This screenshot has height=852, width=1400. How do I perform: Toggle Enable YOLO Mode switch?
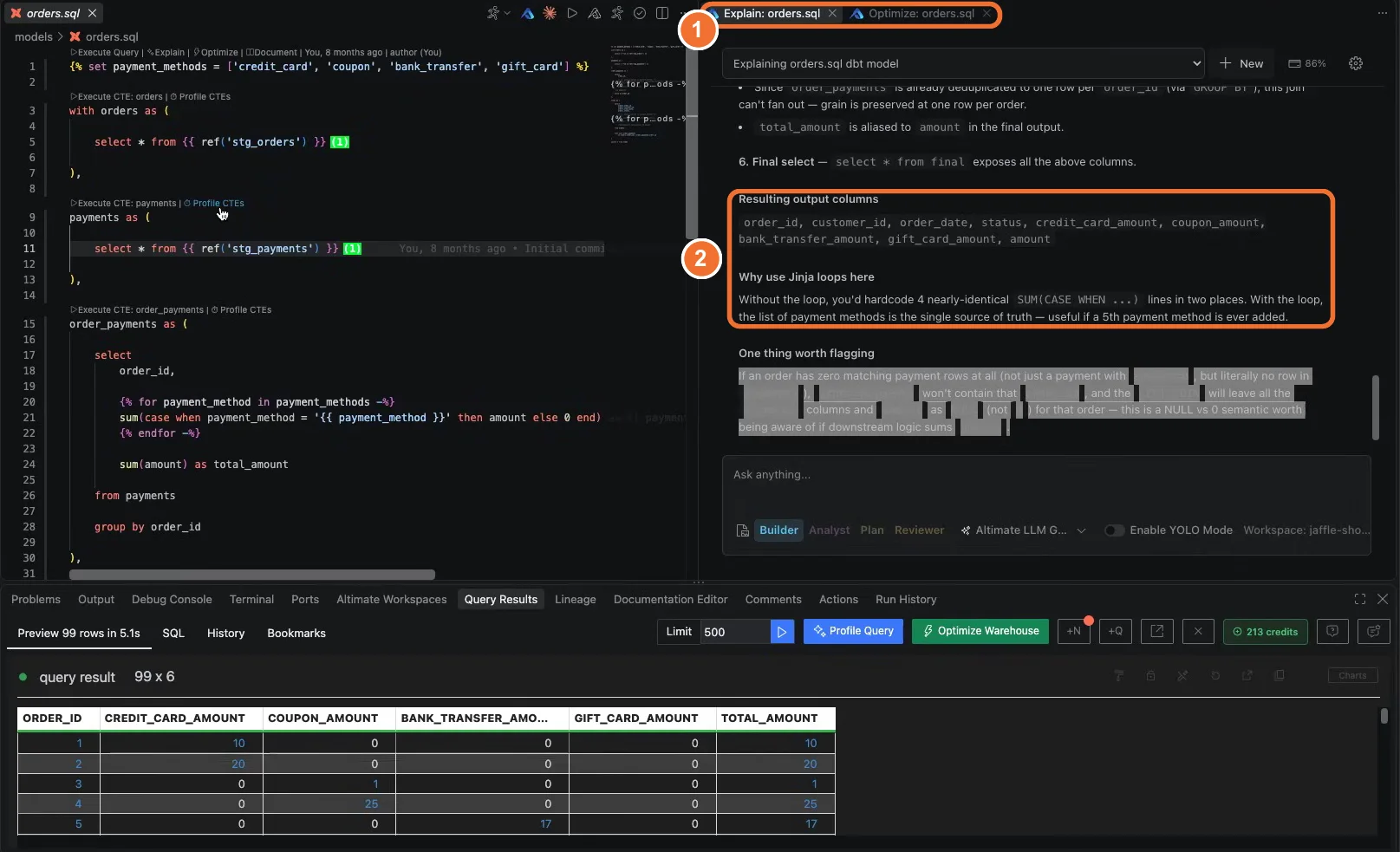click(1114, 530)
